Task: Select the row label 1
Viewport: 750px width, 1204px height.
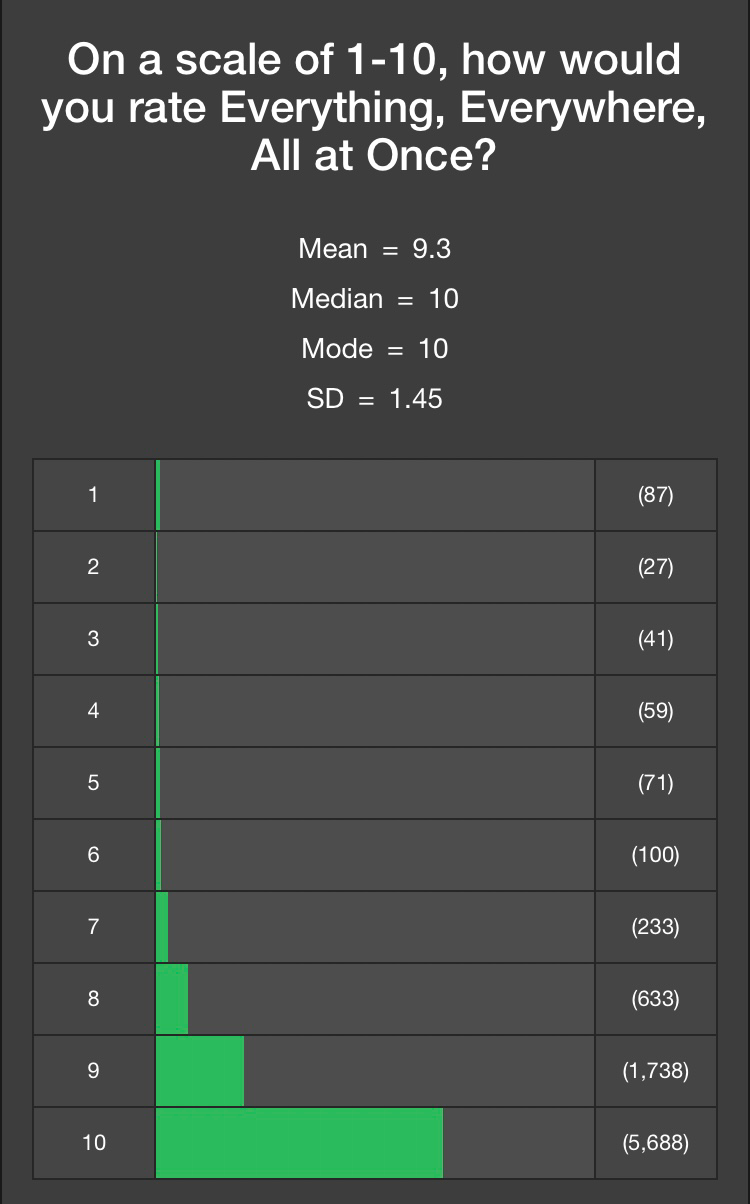Action: (94, 494)
